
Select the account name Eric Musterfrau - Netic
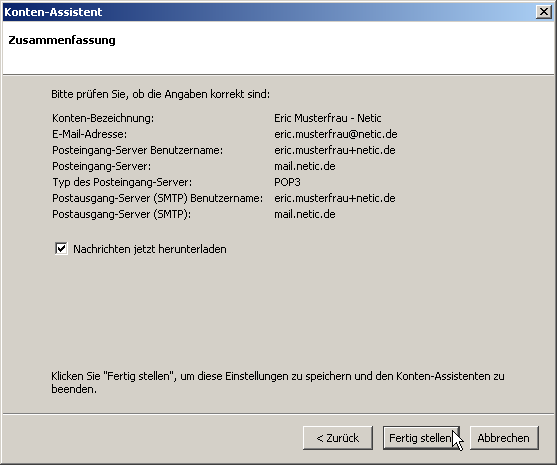tap(328, 118)
